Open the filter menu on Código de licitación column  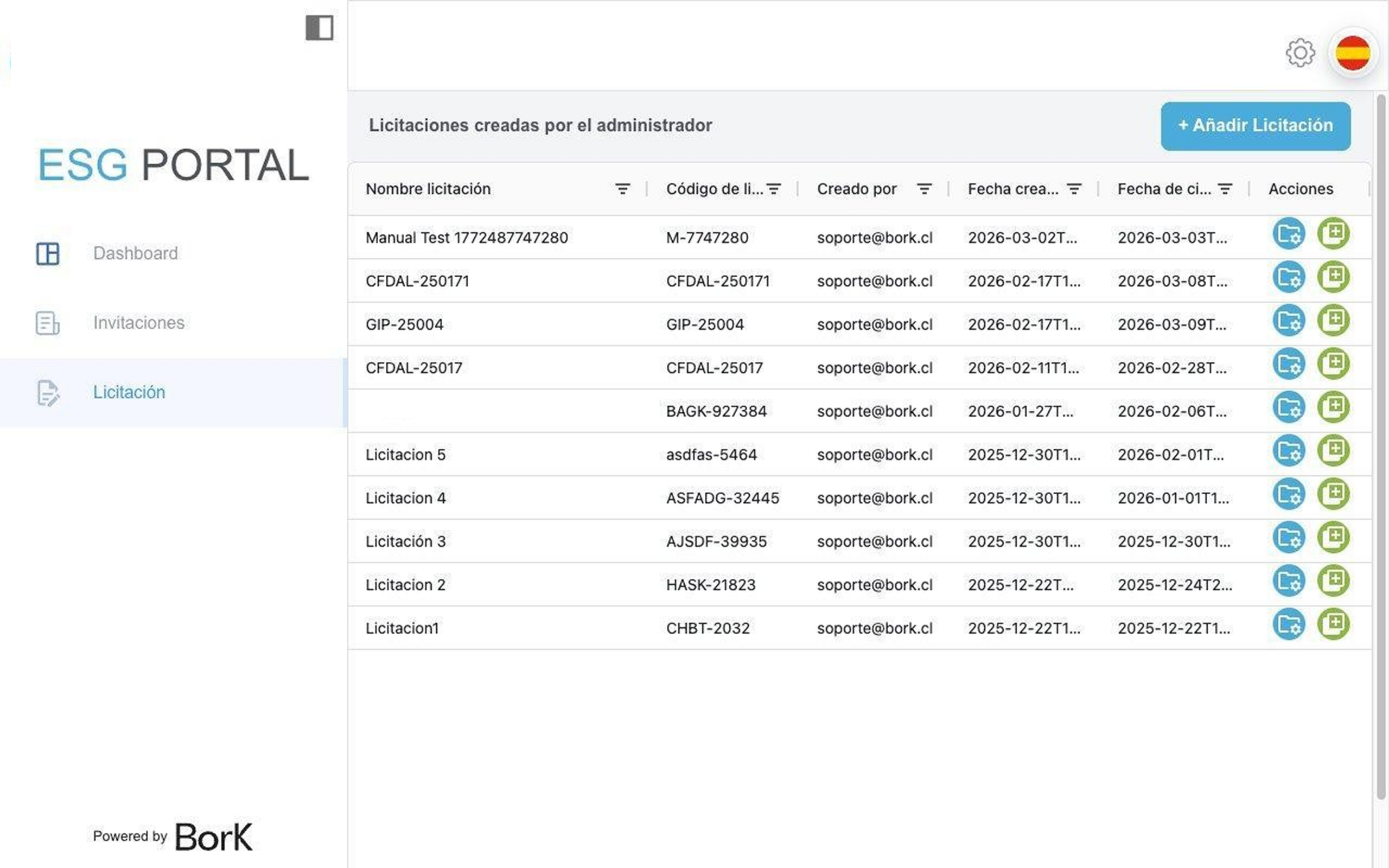point(774,189)
